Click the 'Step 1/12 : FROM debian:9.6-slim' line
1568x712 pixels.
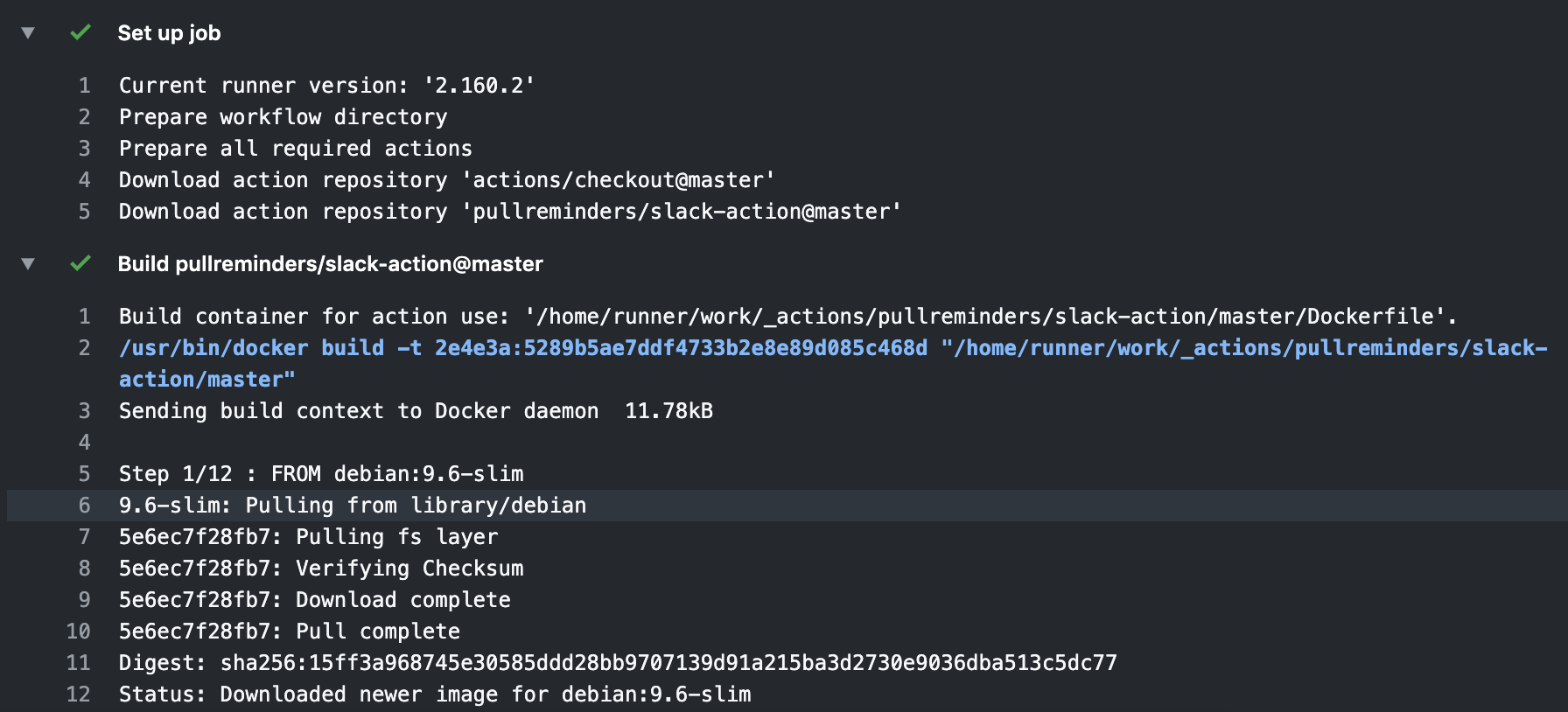[x=321, y=474]
